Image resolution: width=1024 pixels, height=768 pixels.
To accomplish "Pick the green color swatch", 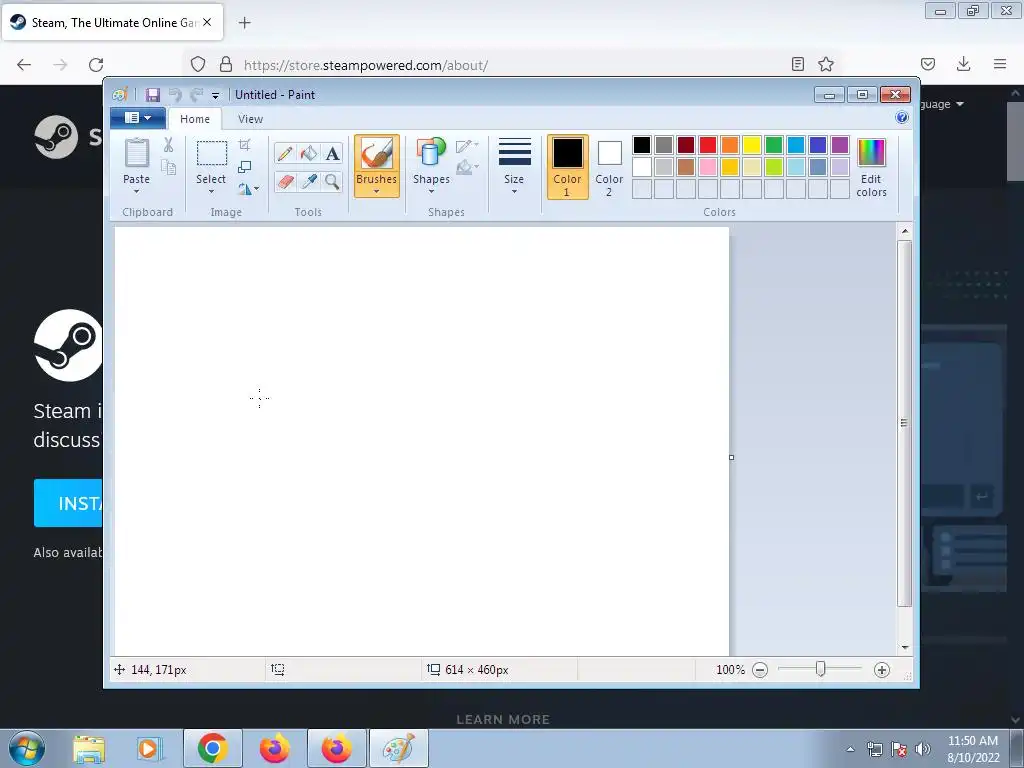I will coord(774,145).
